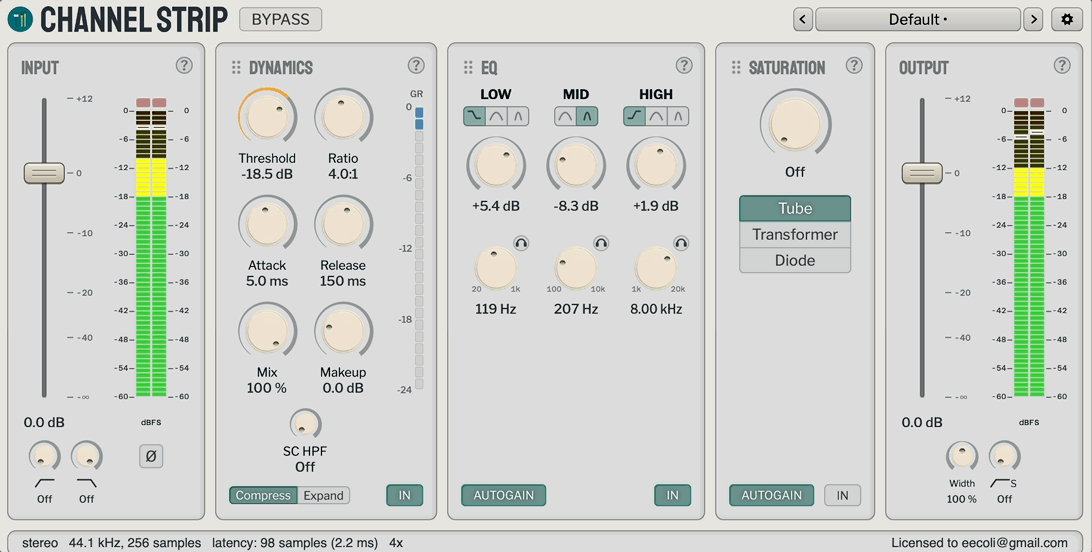Open help for the Output section

tap(1061, 65)
